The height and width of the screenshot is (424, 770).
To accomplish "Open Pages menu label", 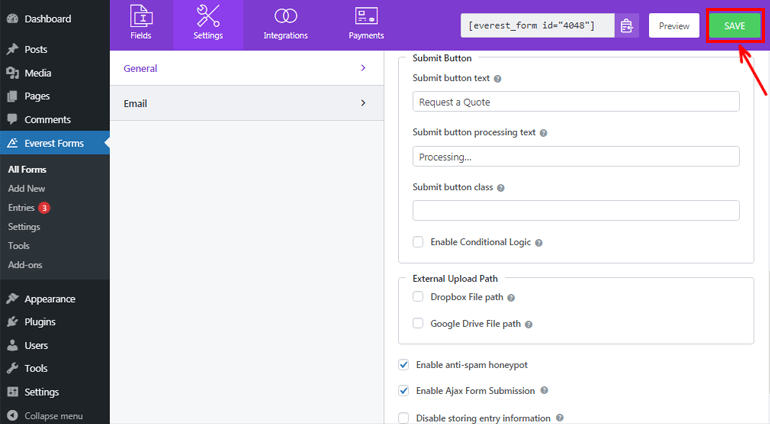I will pyautogui.click(x=37, y=96).
